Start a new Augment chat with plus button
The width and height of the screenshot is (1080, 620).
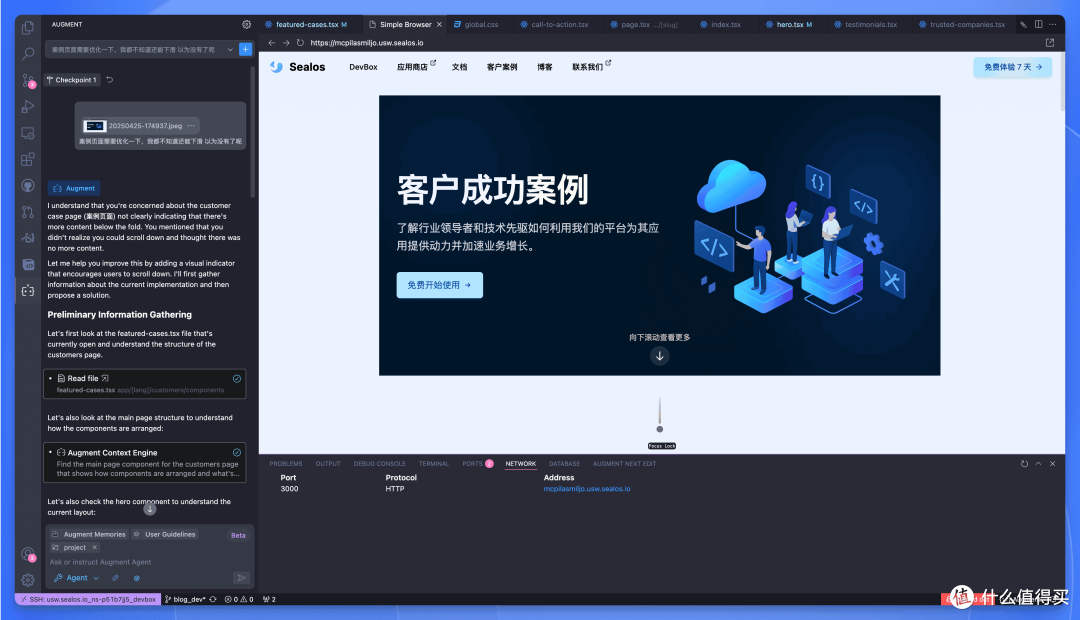pos(245,49)
